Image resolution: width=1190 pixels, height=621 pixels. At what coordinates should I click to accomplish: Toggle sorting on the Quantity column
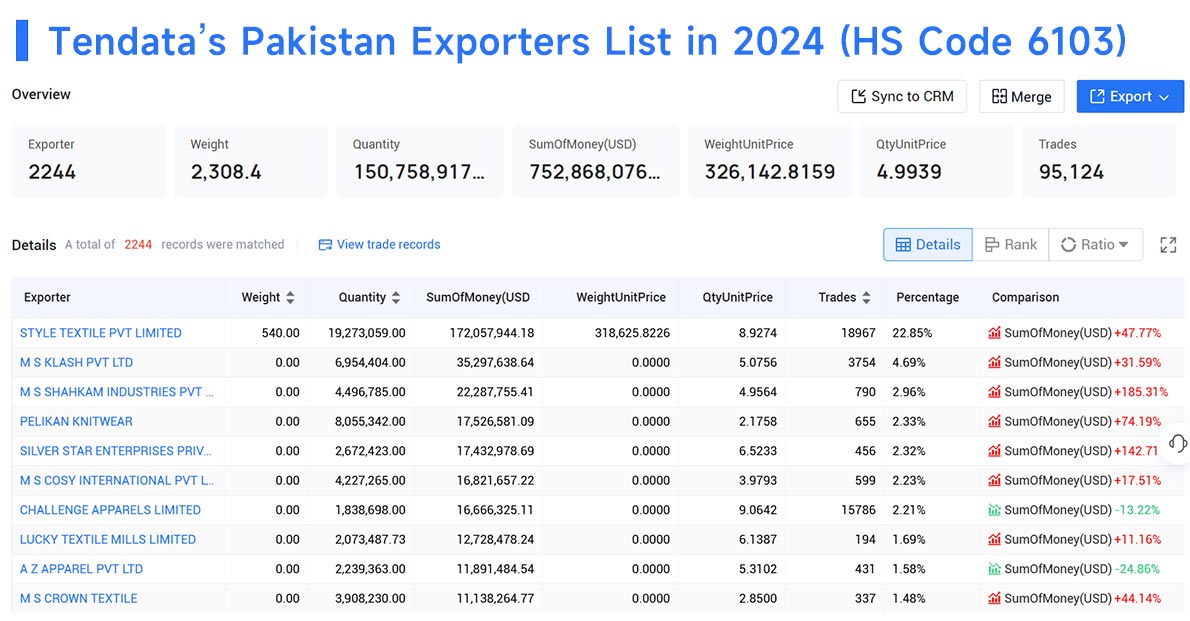pos(396,295)
